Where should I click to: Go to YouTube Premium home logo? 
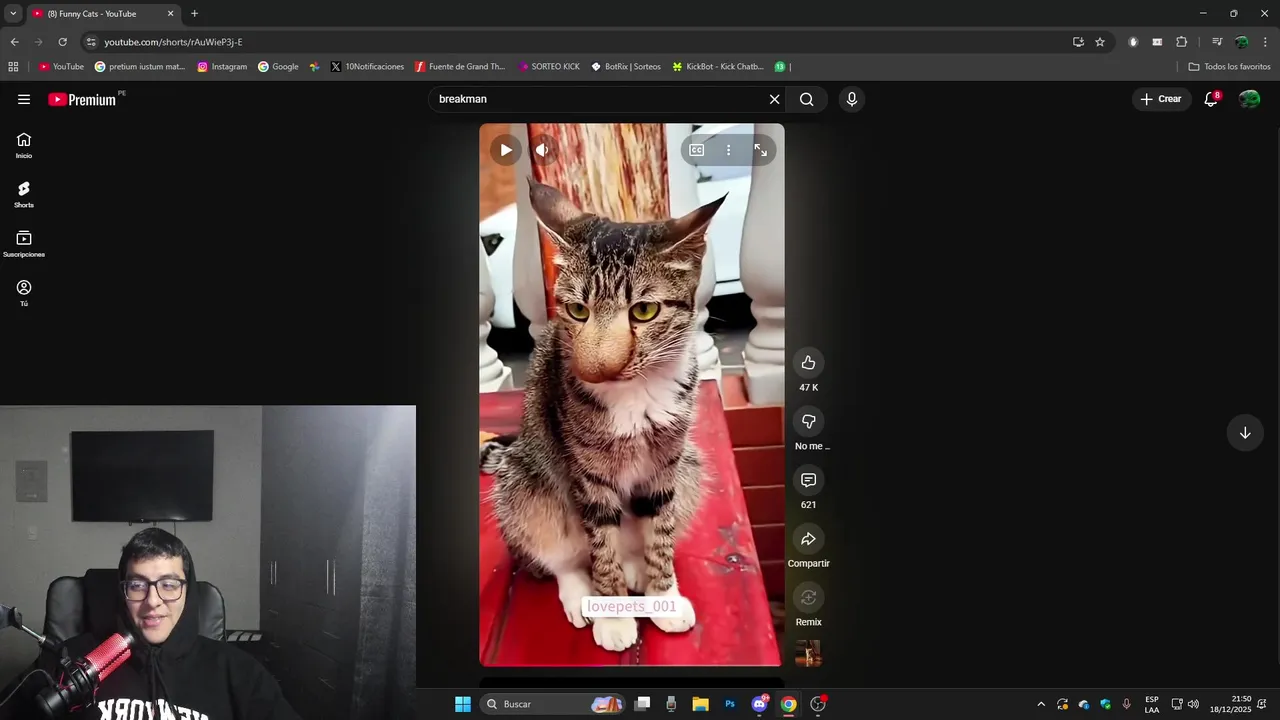(x=82, y=99)
